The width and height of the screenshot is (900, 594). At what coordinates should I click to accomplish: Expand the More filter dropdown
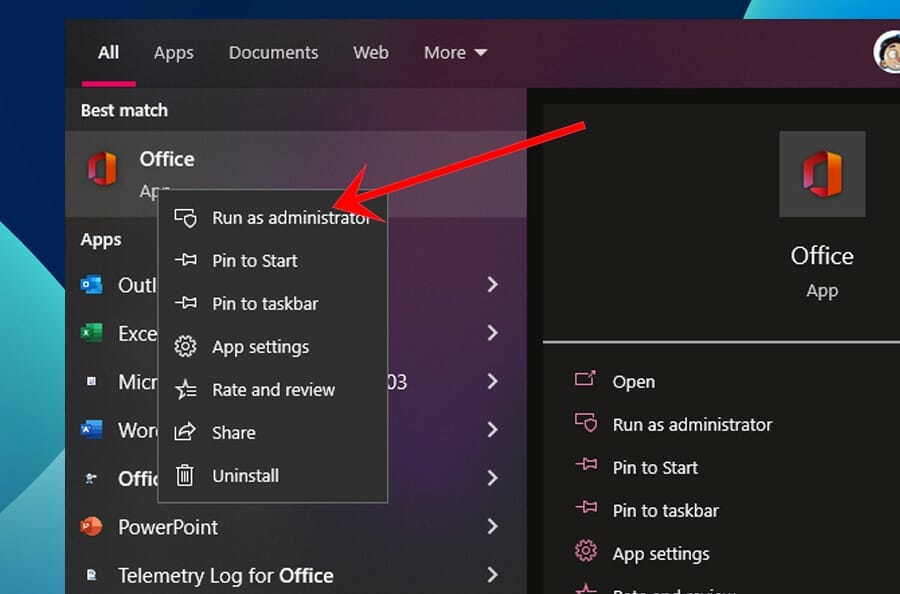click(x=455, y=52)
